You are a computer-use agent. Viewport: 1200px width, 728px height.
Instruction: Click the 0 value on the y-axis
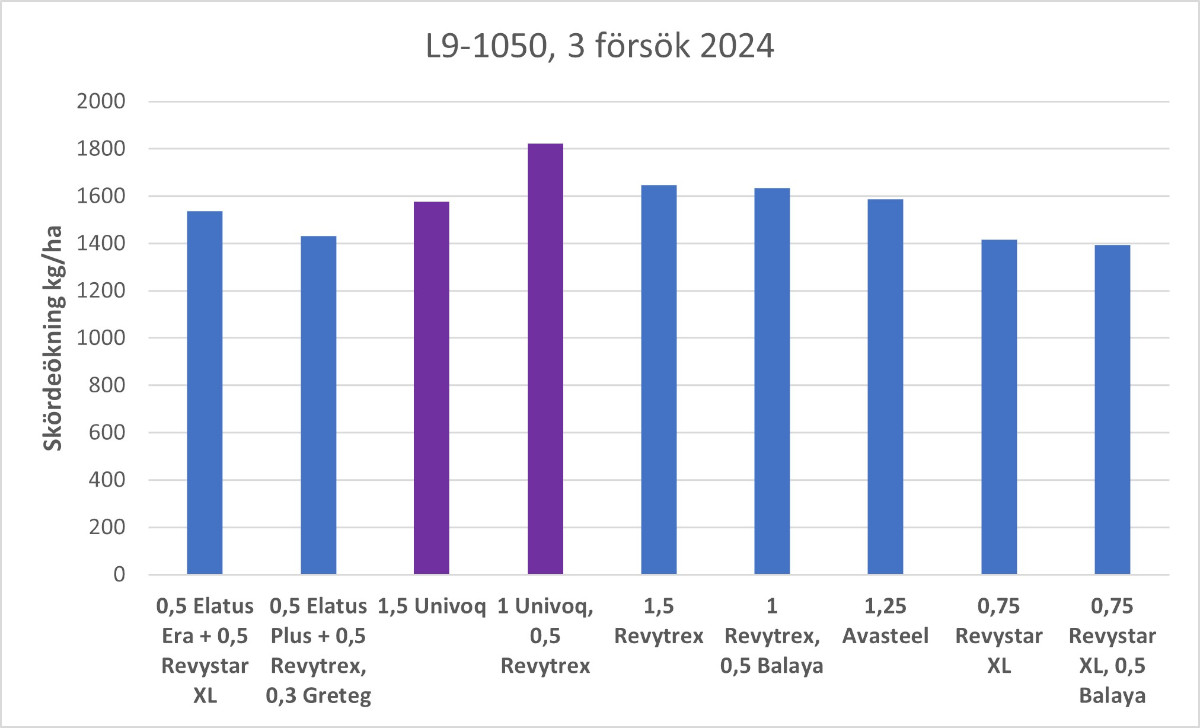point(119,575)
